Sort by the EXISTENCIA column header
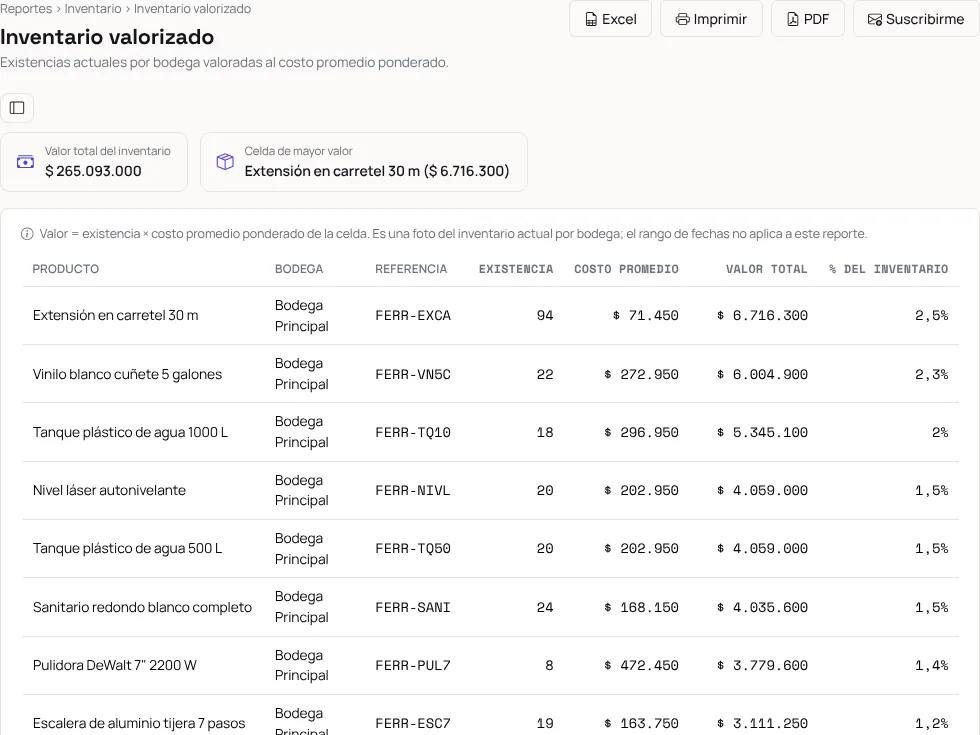980x735 pixels. (x=516, y=269)
